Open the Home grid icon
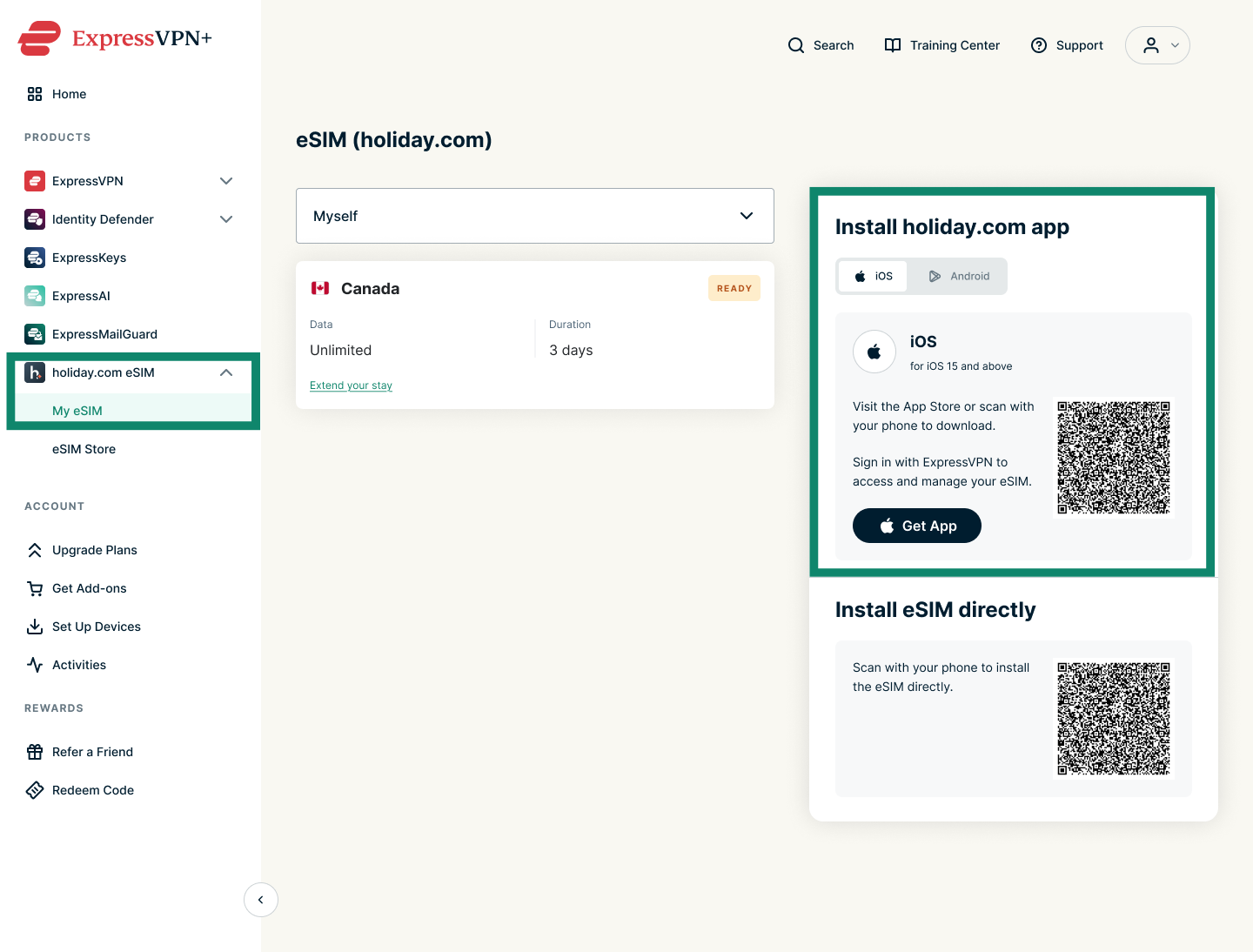Viewport: 1253px width, 952px height. click(35, 94)
